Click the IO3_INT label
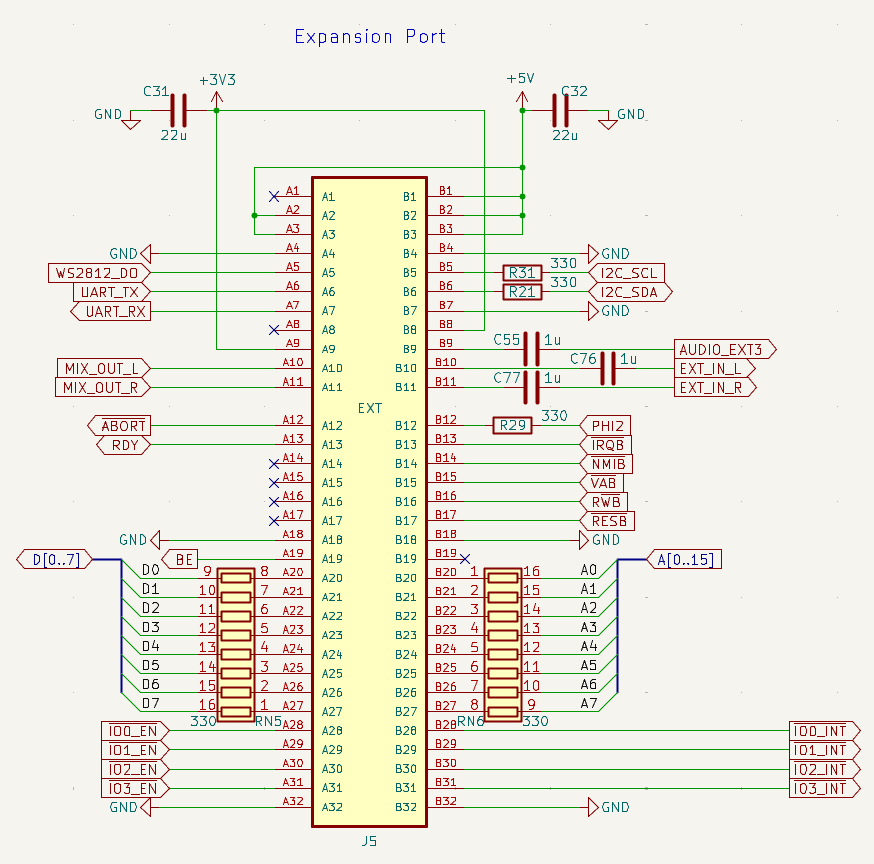Image resolution: width=874 pixels, height=864 pixels. [823, 789]
